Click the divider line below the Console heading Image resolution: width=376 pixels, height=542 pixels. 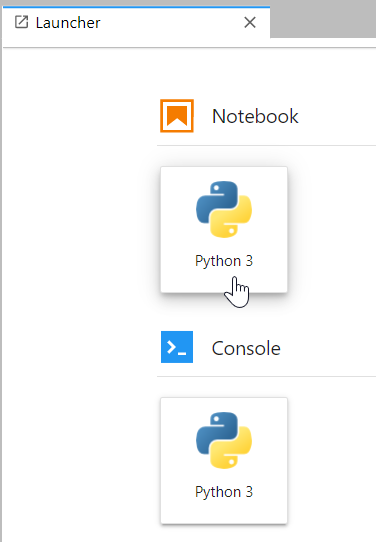click(266, 376)
